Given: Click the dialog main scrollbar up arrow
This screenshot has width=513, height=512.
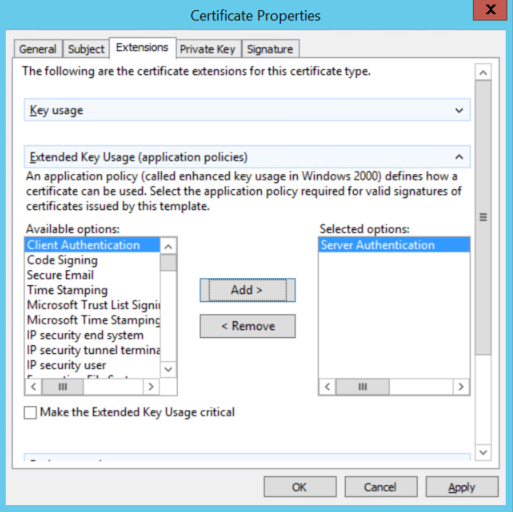Looking at the screenshot, I should [483, 72].
